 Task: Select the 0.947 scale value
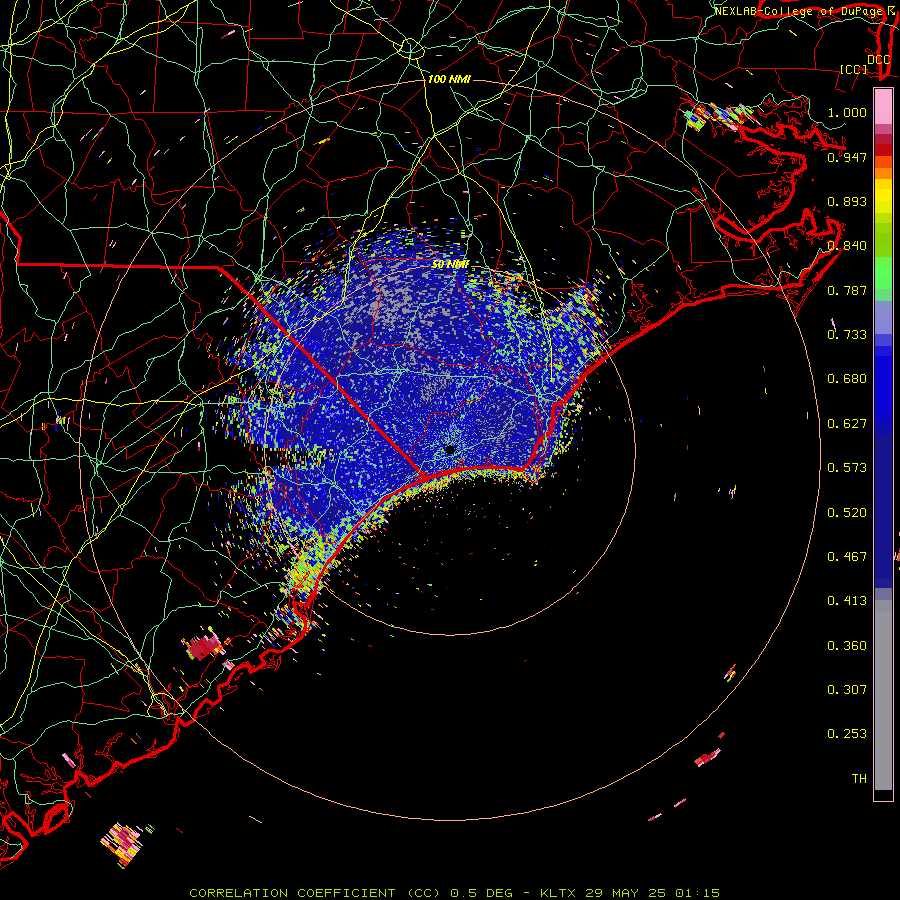coord(847,157)
